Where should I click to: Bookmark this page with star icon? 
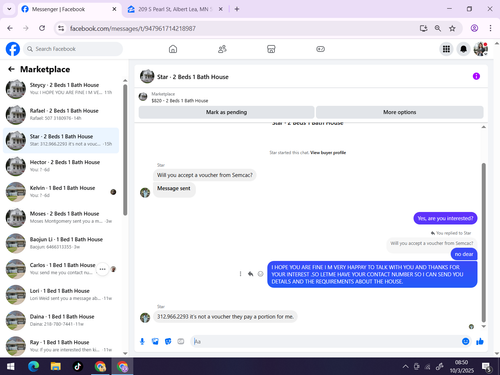coord(452,28)
